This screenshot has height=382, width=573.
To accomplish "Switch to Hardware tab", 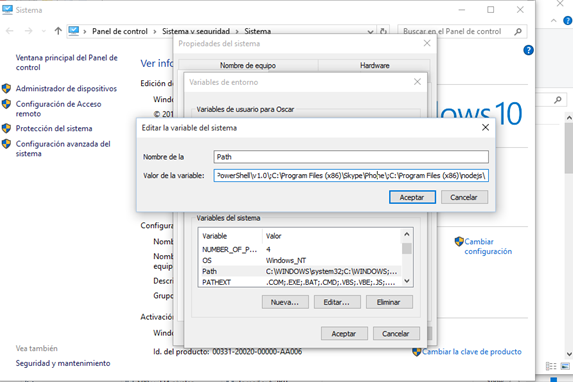I will 375,65.
